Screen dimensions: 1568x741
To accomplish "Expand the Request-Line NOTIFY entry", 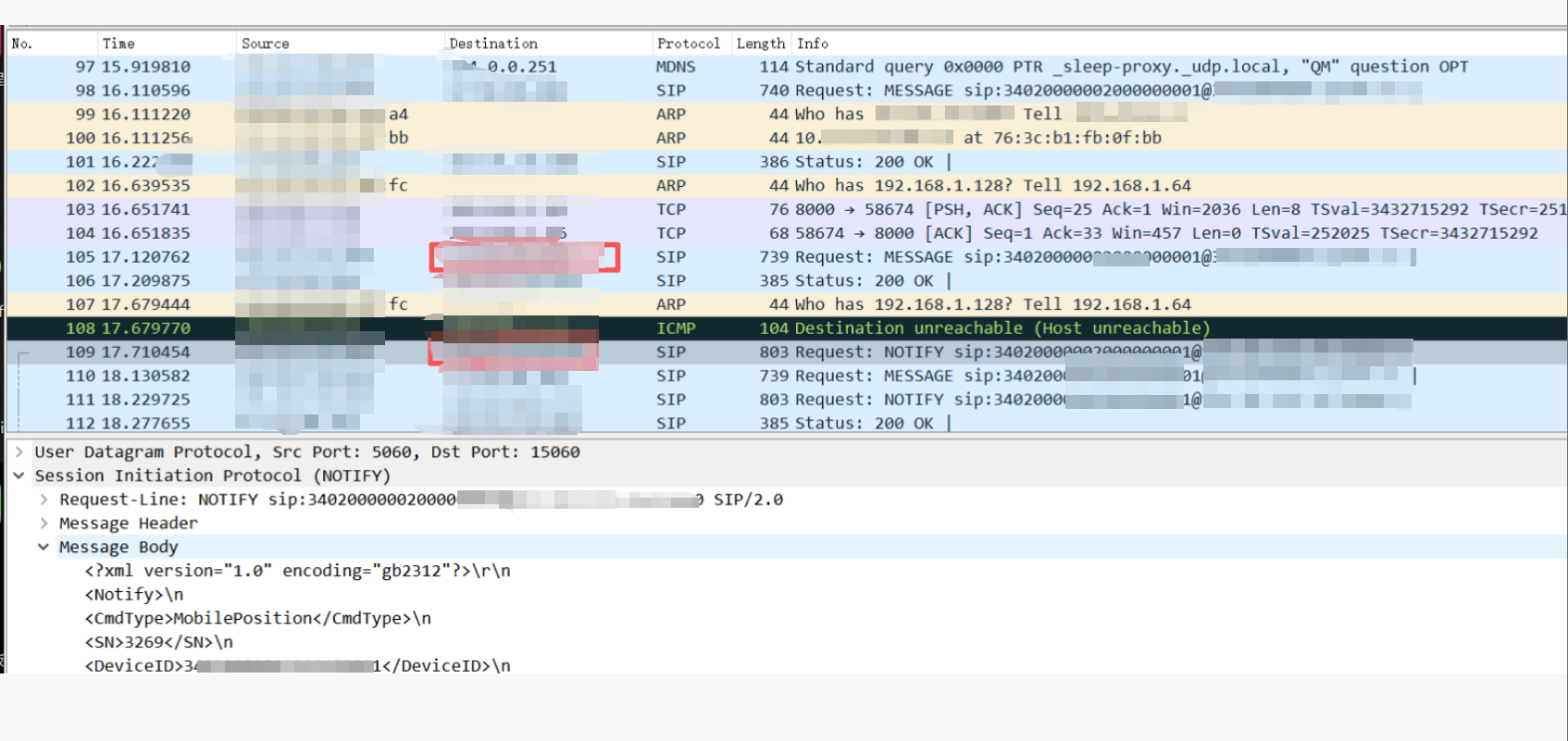I will click(44, 500).
